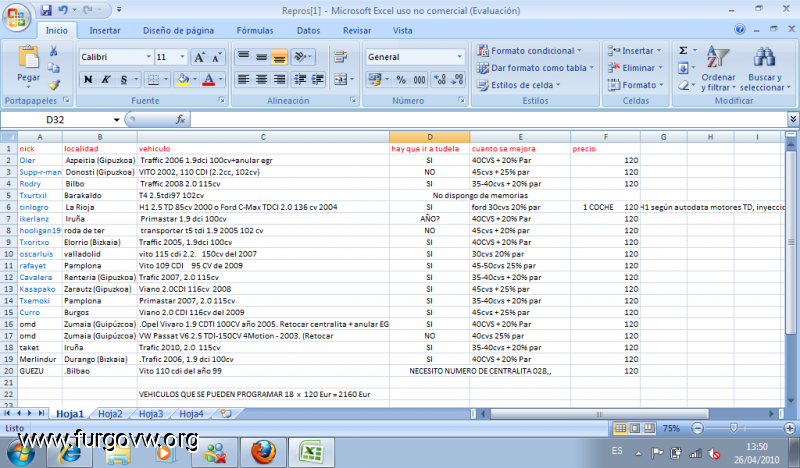Toggle wrap text
Image resolution: width=800 pixels, height=468 pixels.
pos(340,57)
